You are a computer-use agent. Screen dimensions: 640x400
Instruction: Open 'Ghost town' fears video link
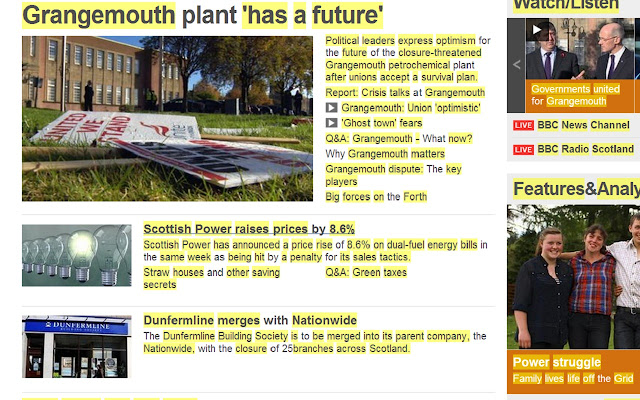coord(382,123)
